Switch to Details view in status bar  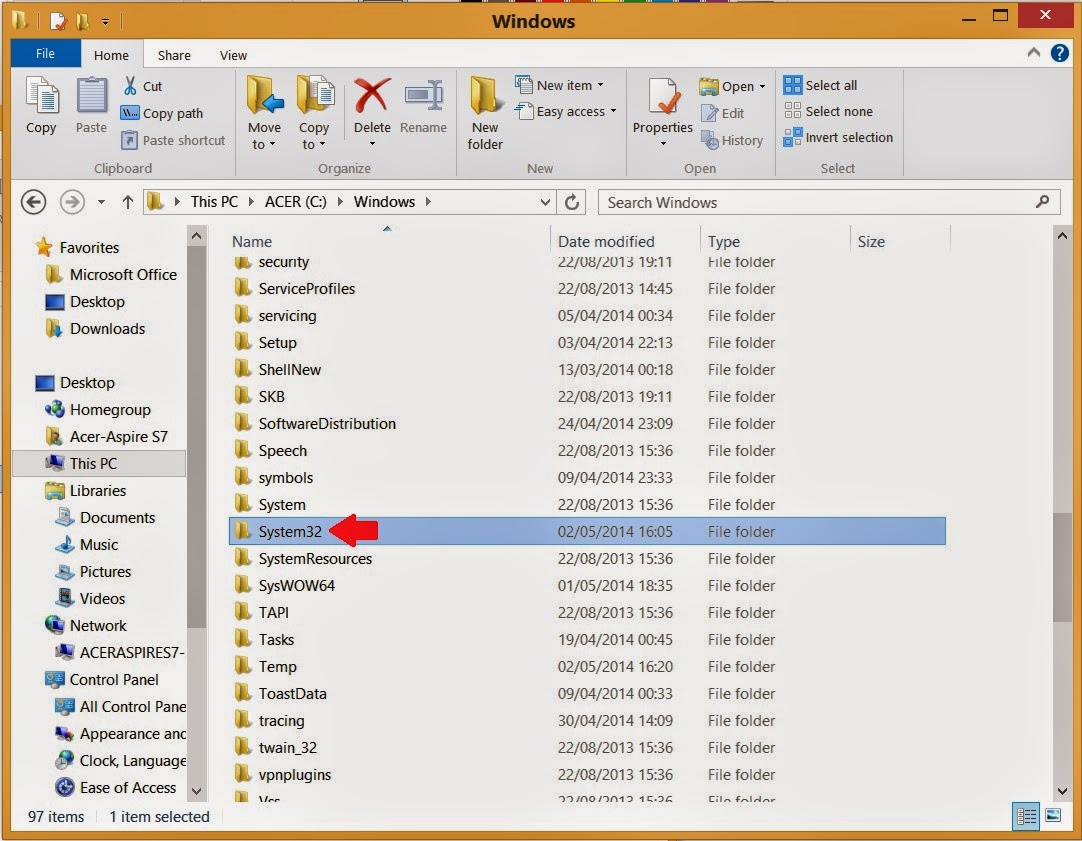tap(1026, 816)
